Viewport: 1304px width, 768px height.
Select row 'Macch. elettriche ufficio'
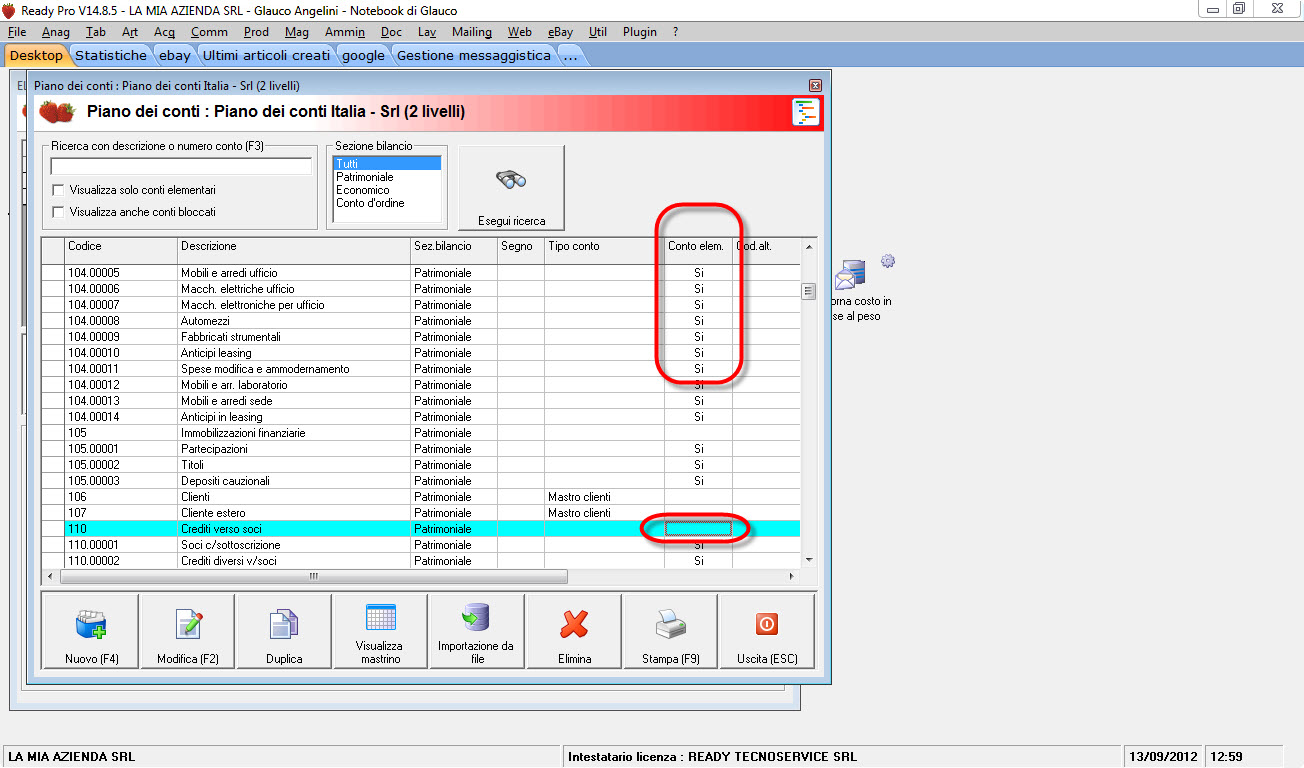(x=420, y=289)
